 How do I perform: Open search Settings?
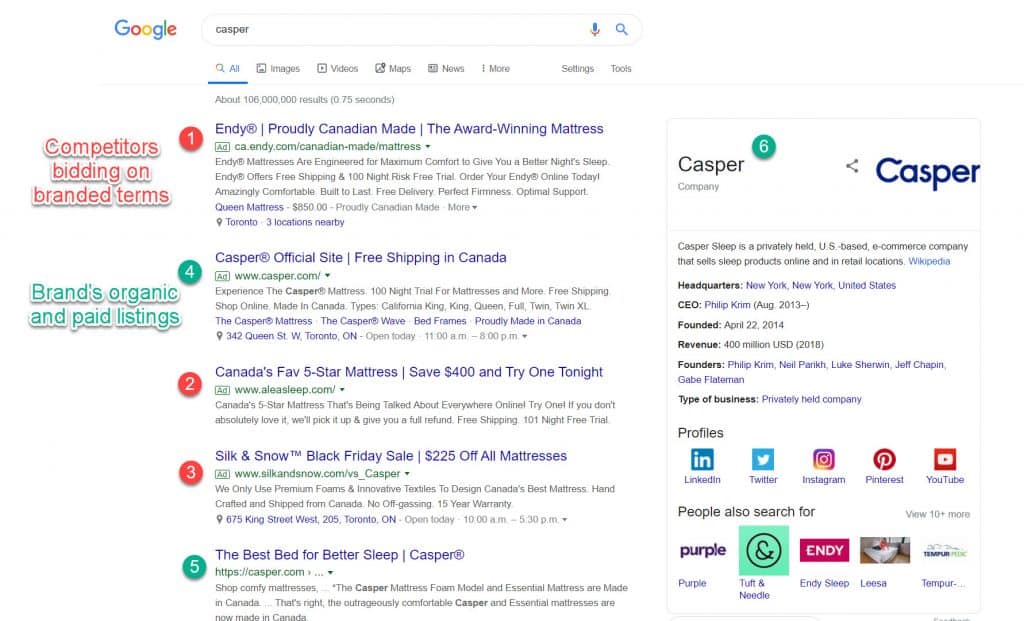(577, 69)
